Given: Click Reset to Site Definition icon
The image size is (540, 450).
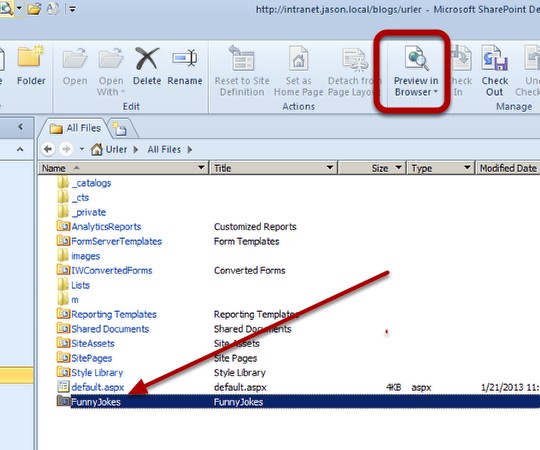Looking at the screenshot, I should pos(242,57).
